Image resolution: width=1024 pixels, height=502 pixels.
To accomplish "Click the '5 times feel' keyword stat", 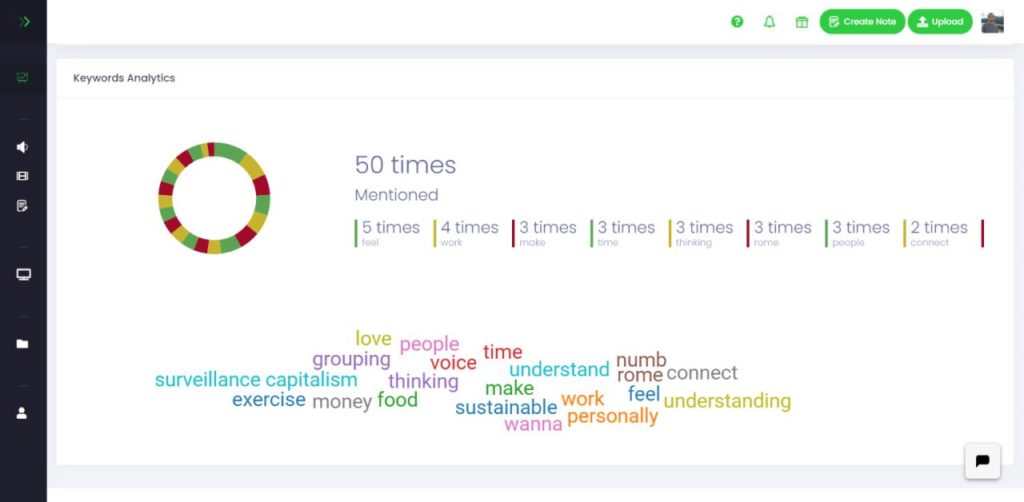I will (x=388, y=233).
